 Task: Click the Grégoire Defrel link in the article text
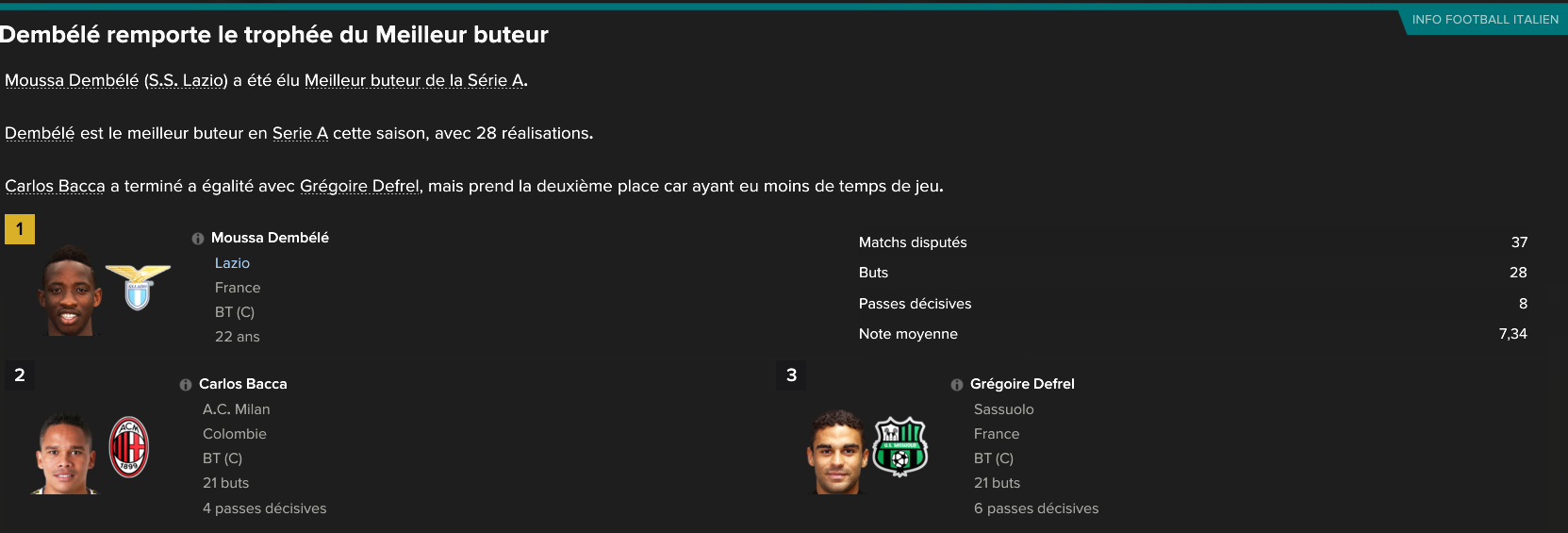pyautogui.click(x=359, y=186)
